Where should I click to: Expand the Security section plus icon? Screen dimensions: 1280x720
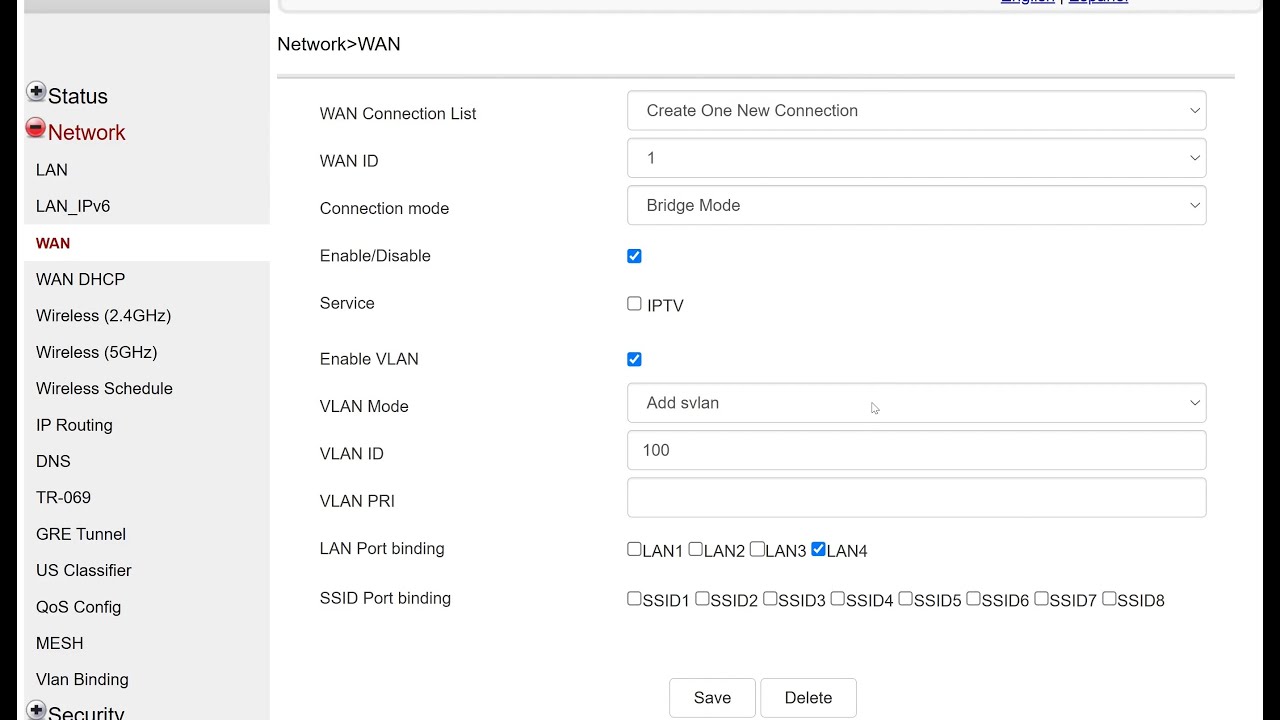[x=36, y=711]
